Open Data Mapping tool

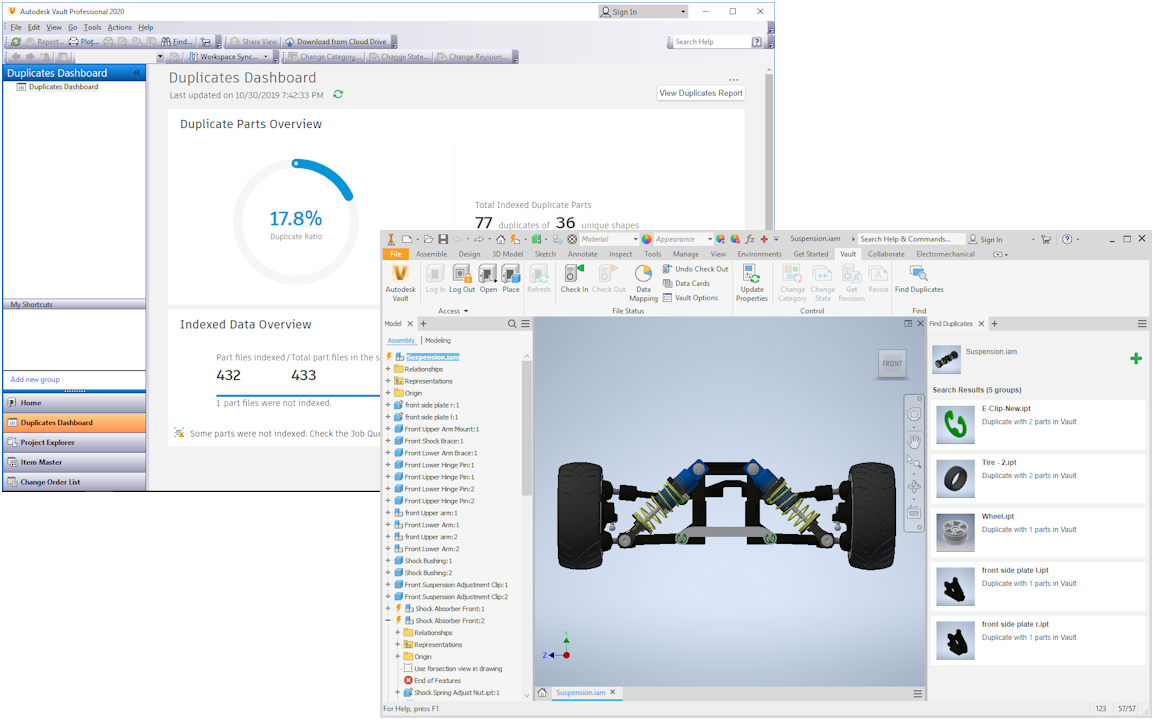643,283
